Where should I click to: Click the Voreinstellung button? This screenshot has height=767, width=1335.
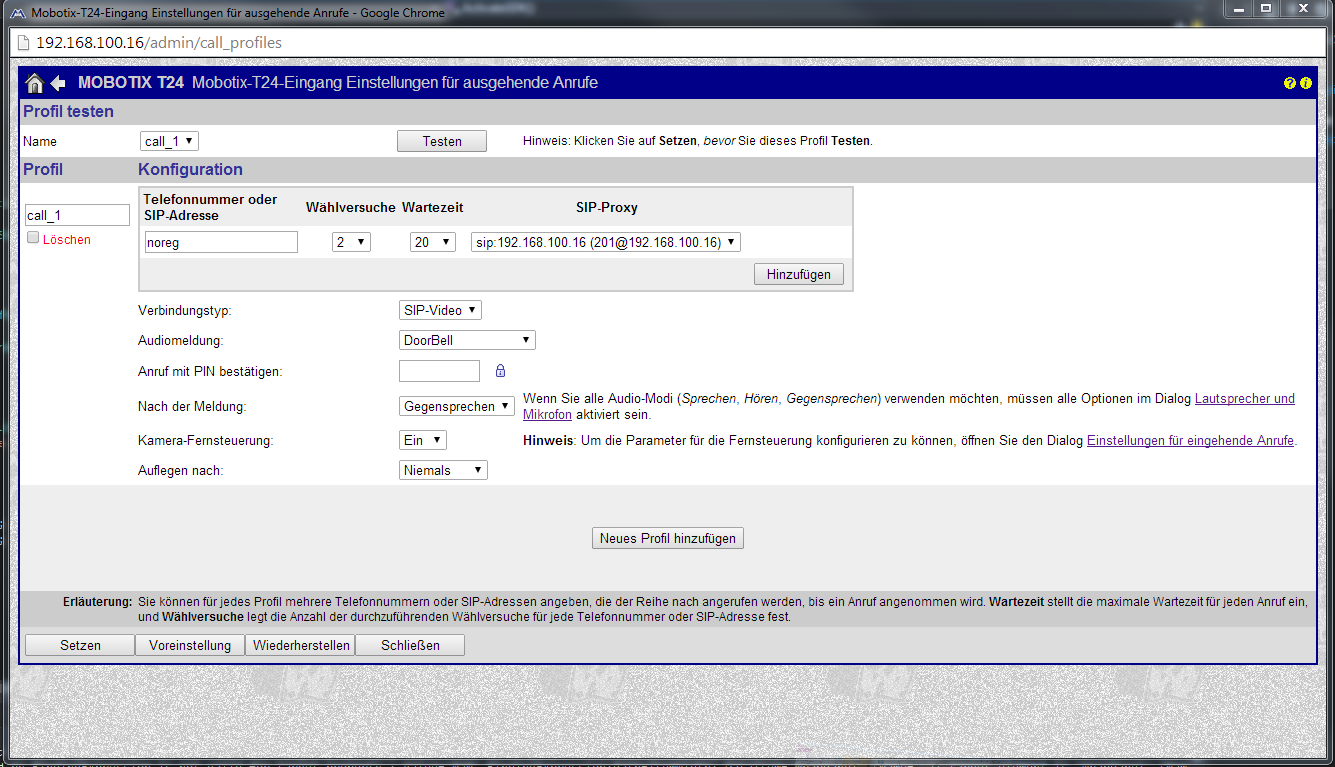pyautogui.click(x=190, y=645)
